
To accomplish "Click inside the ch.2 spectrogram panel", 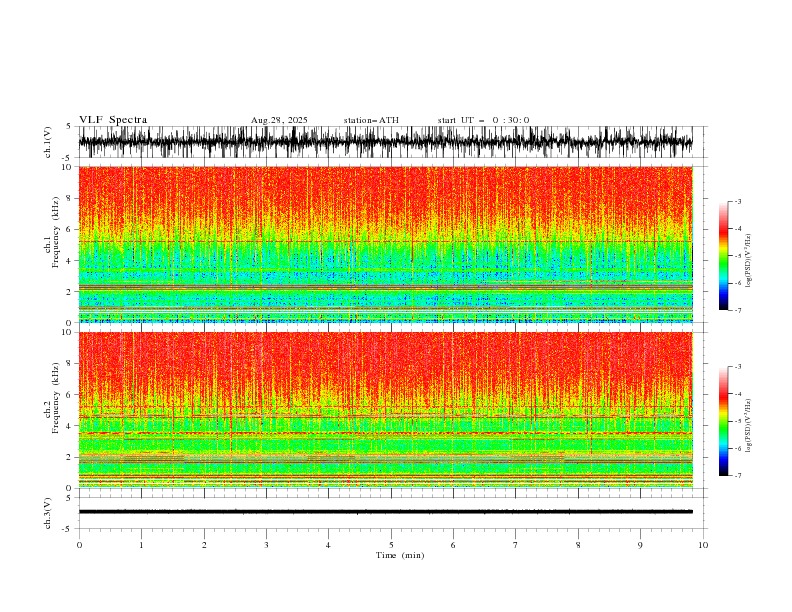I will (x=385, y=410).
